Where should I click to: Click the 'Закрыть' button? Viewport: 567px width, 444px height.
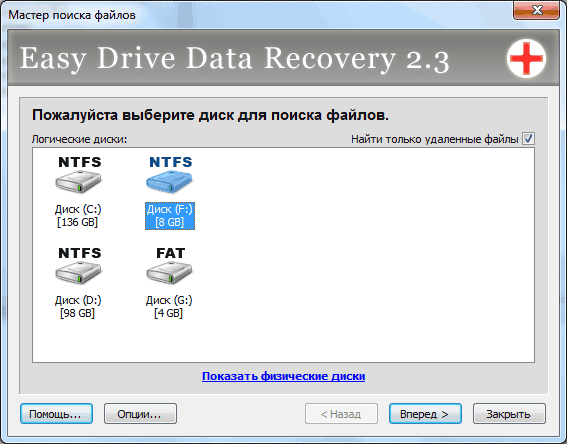(509, 414)
